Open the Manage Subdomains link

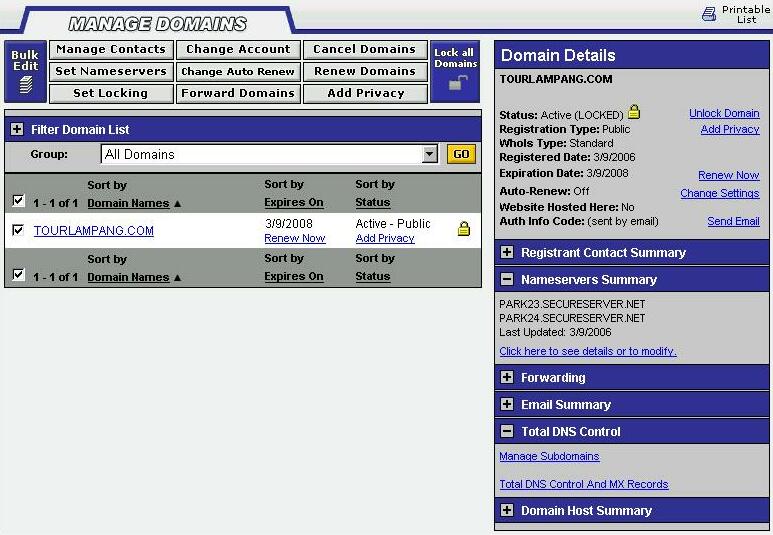pyautogui.click(x=549, y=456)
